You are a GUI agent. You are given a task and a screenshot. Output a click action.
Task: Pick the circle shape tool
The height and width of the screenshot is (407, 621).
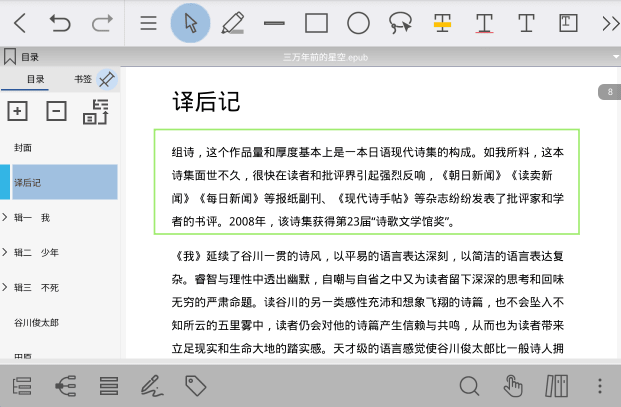pos(358,23)
